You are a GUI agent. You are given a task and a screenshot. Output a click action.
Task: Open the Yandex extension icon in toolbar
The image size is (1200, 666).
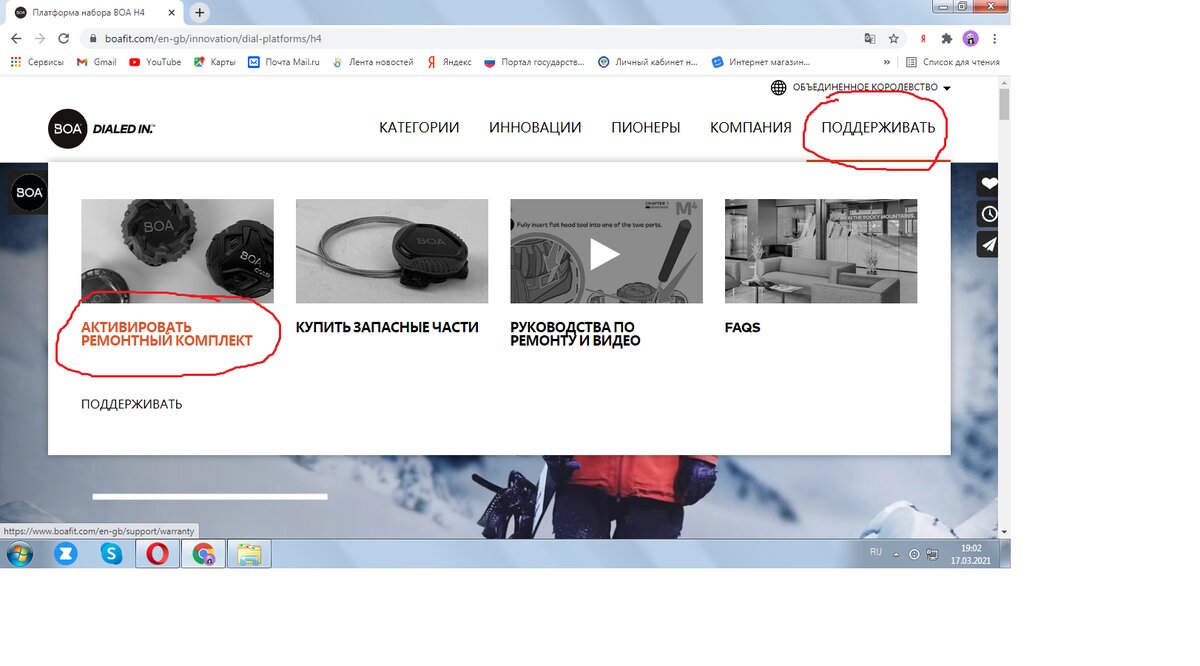923,38
